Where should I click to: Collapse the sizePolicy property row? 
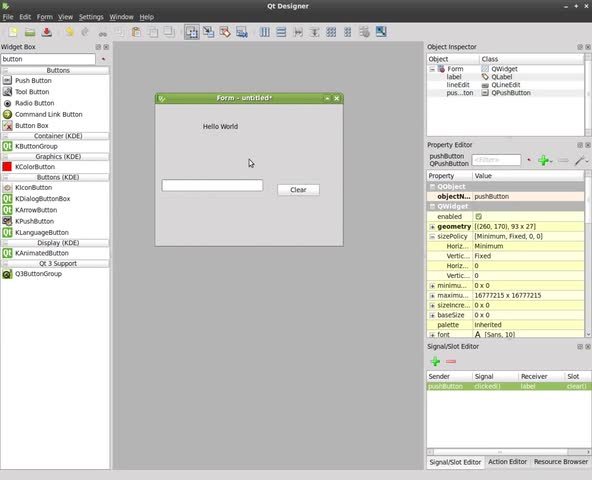coord(432,236)
